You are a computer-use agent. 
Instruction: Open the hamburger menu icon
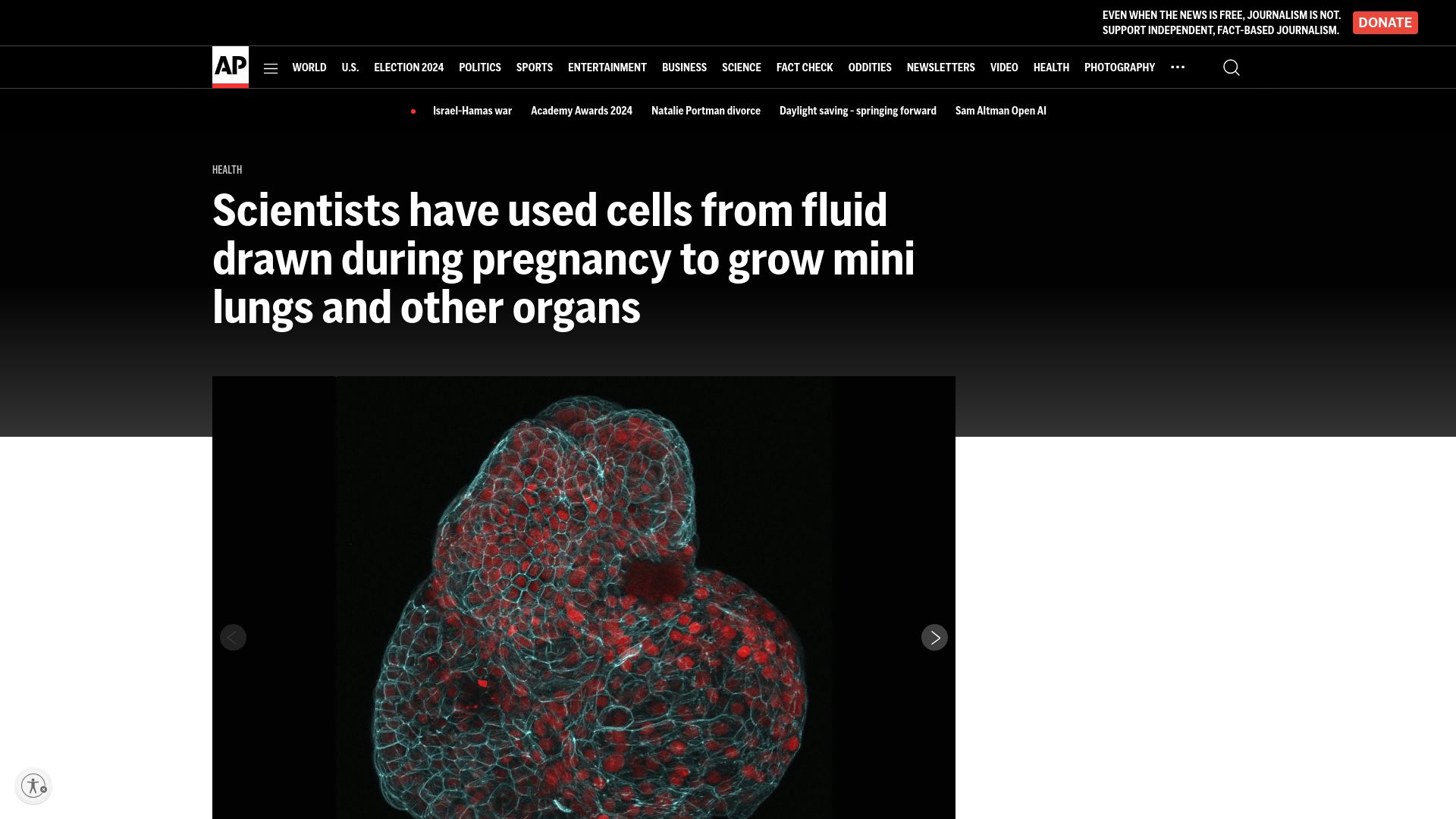pos(271,68)
